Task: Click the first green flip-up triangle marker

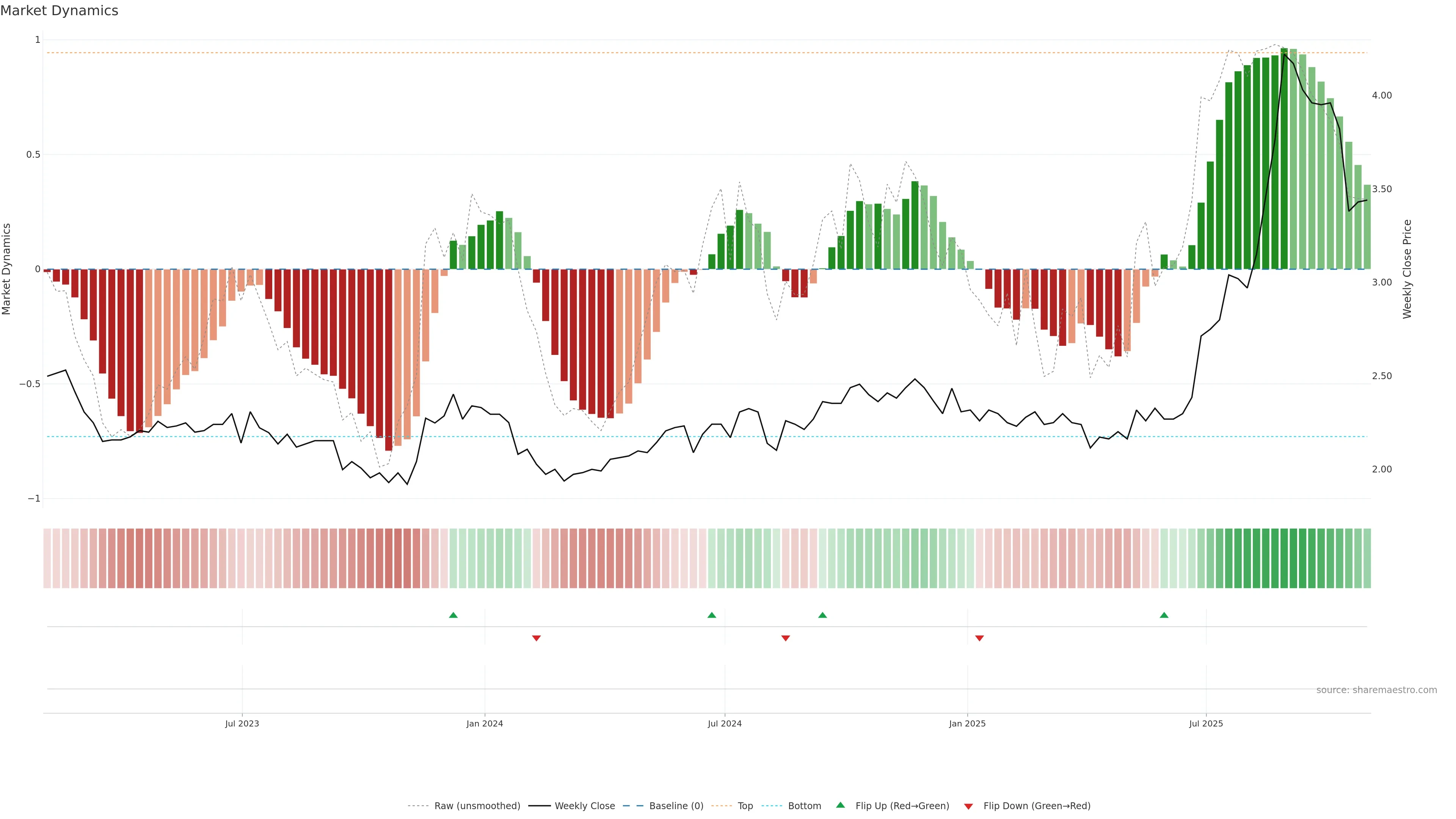Action: 453,615
